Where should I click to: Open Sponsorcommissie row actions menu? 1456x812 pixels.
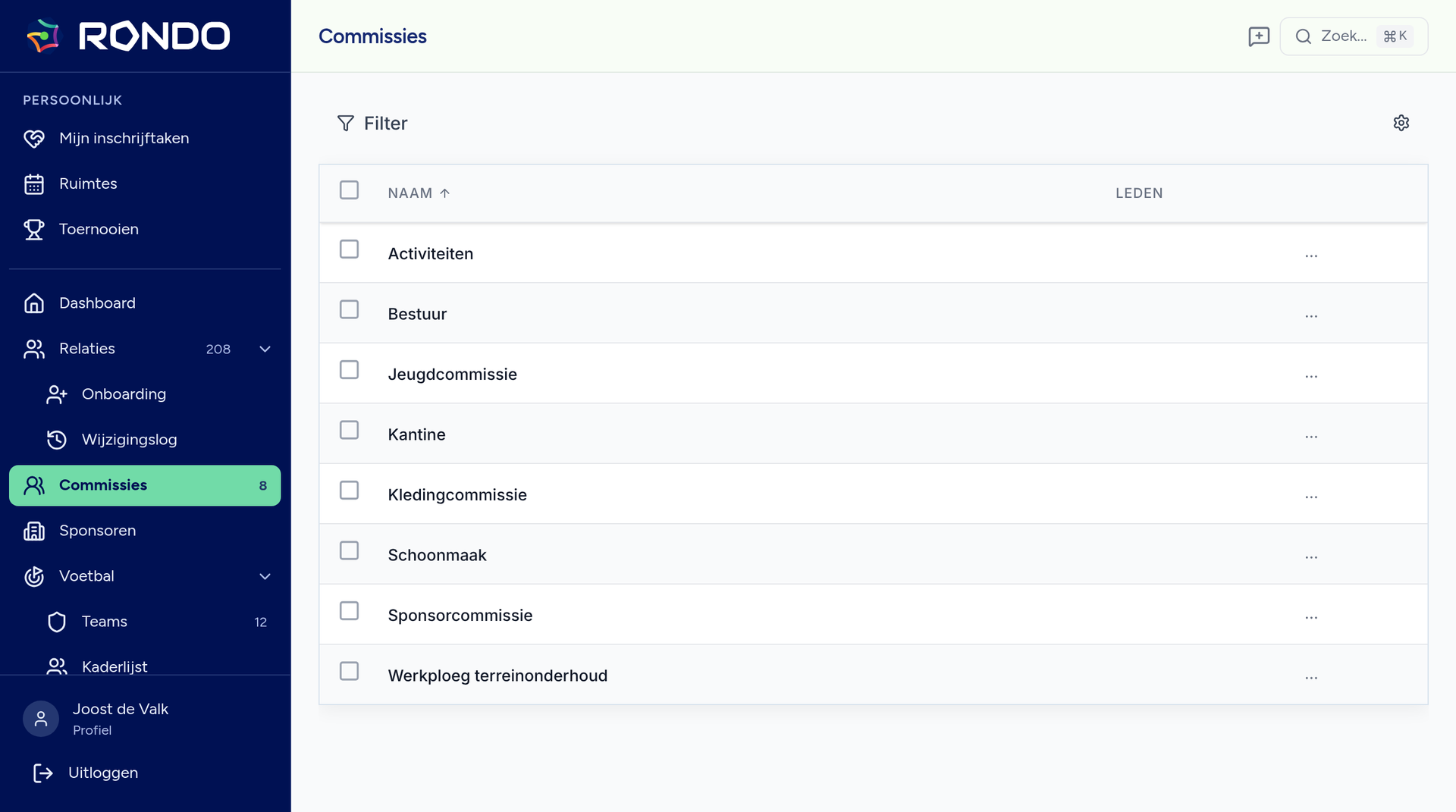click(x=1311, y=618)
